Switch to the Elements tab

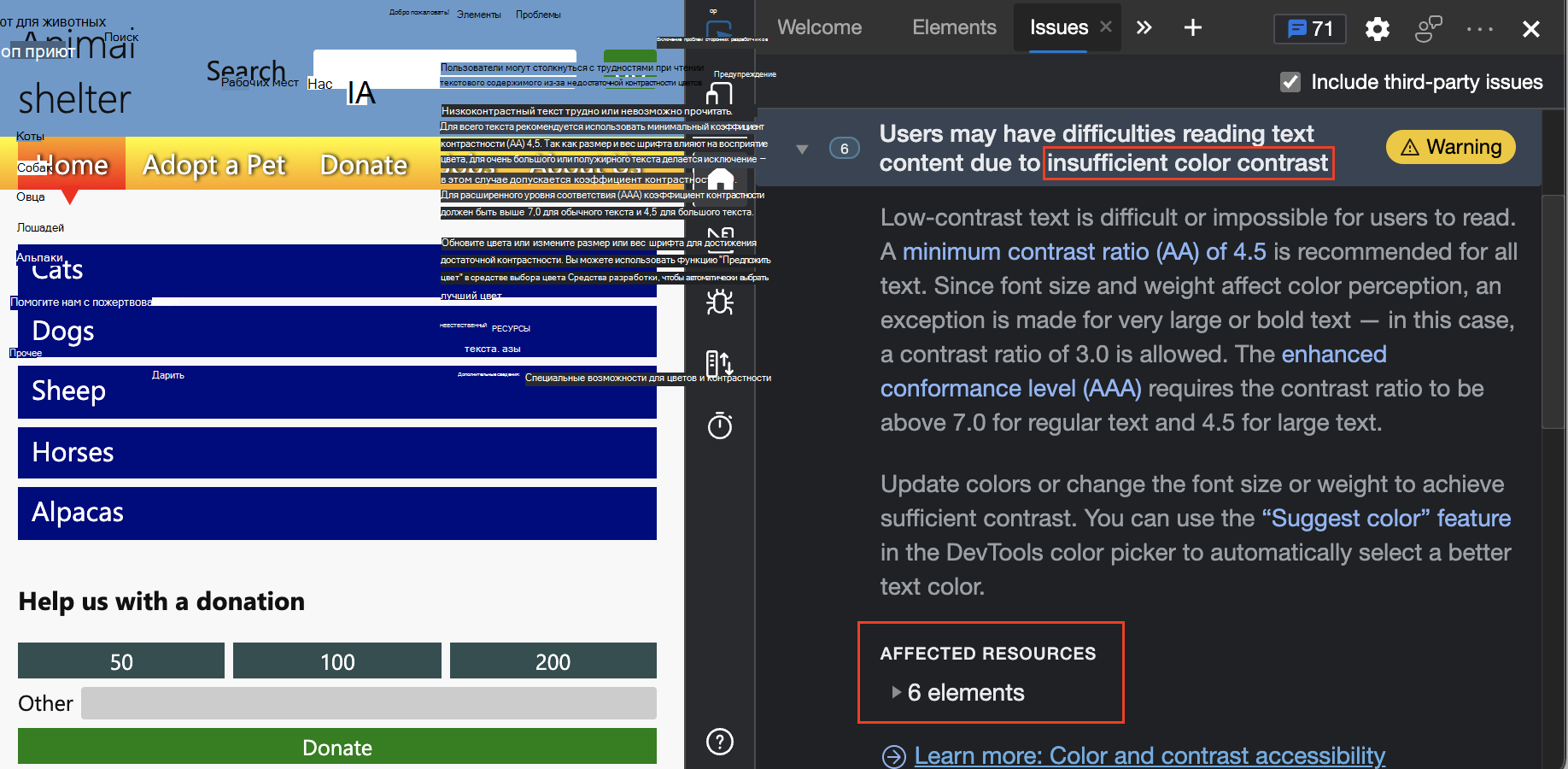pyautogui.click(x=954, y=28)
